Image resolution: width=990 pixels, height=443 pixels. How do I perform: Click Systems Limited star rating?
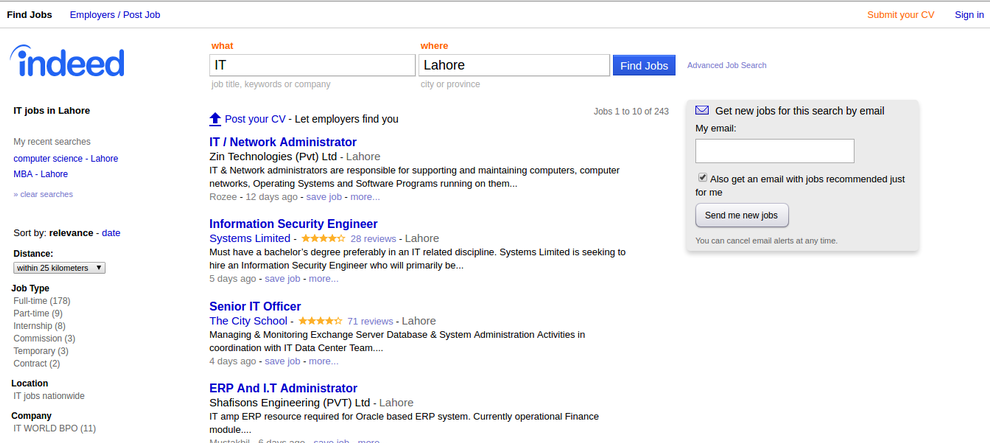pos(321,239)
